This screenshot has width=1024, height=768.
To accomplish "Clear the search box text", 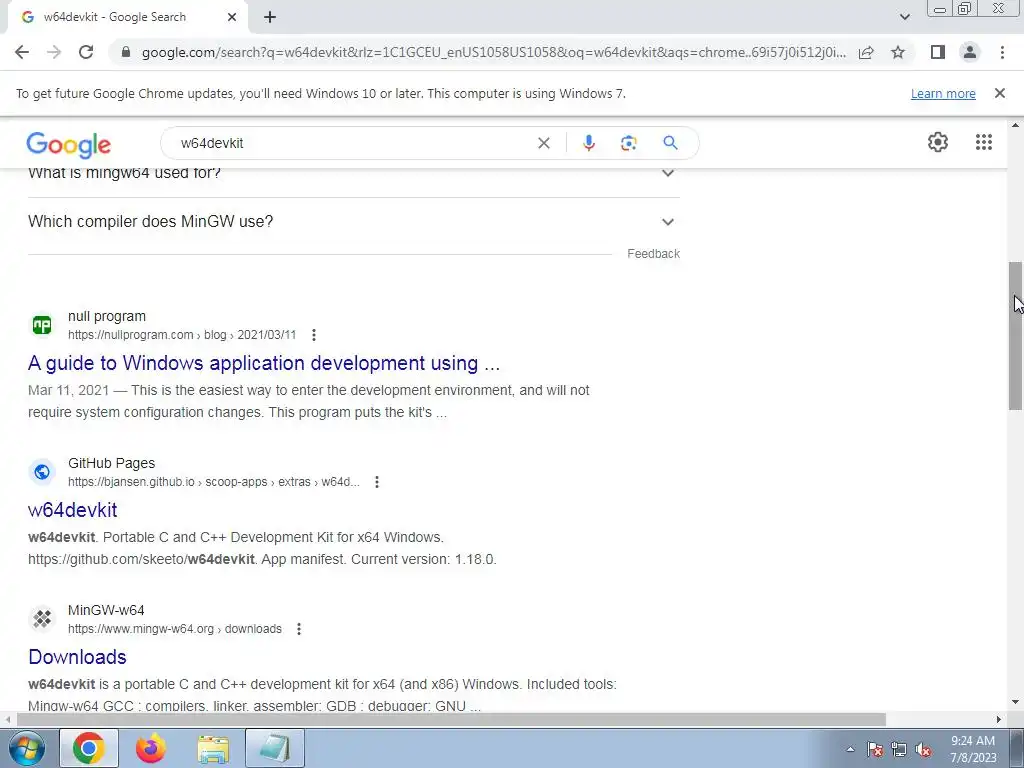I will pos(543,143).
